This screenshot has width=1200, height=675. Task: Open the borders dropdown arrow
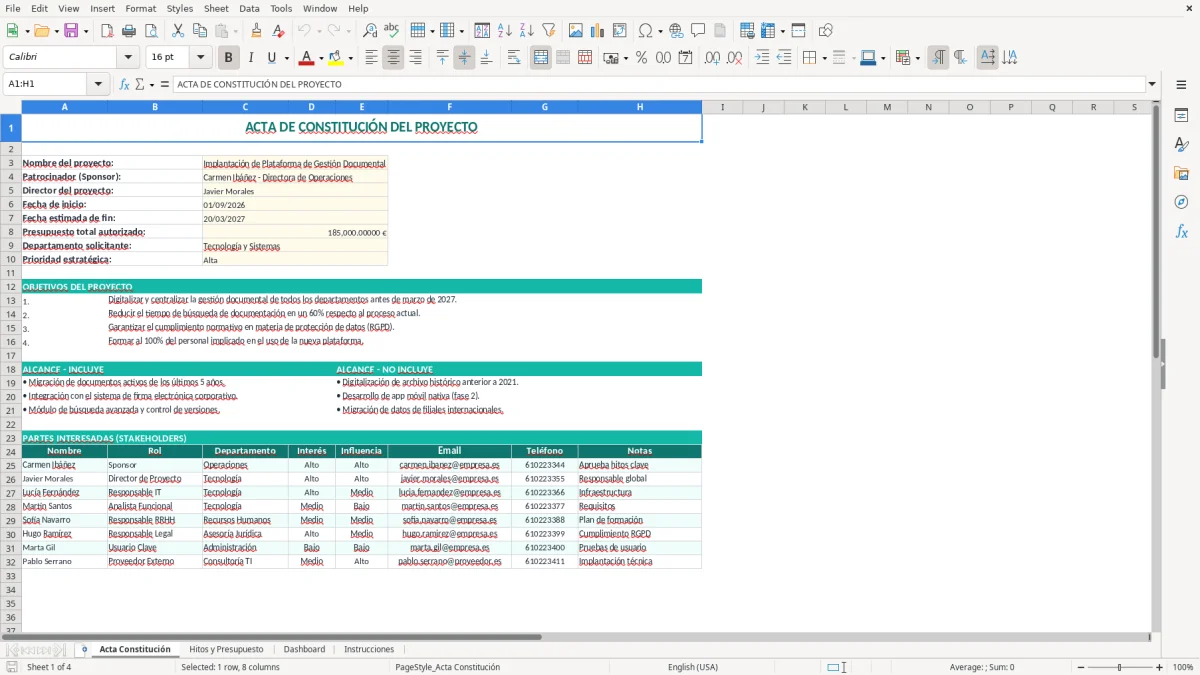click(824, 57)
